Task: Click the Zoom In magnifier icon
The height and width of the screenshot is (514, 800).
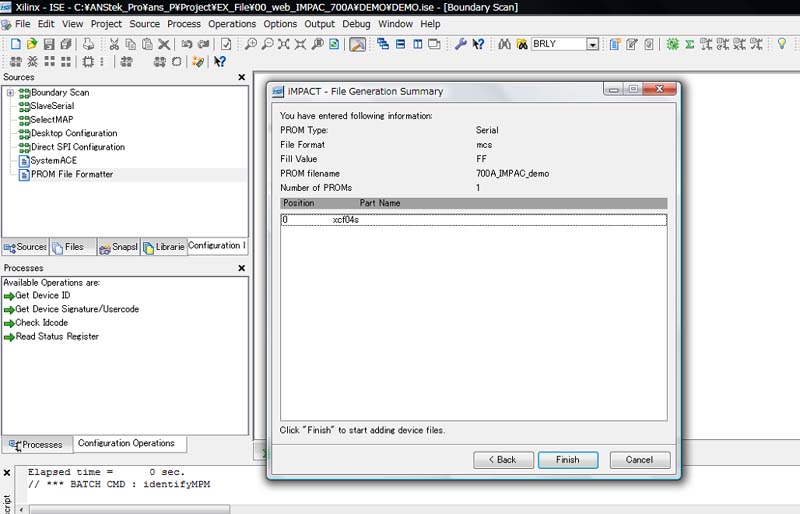Action: (x=251, y=44)
